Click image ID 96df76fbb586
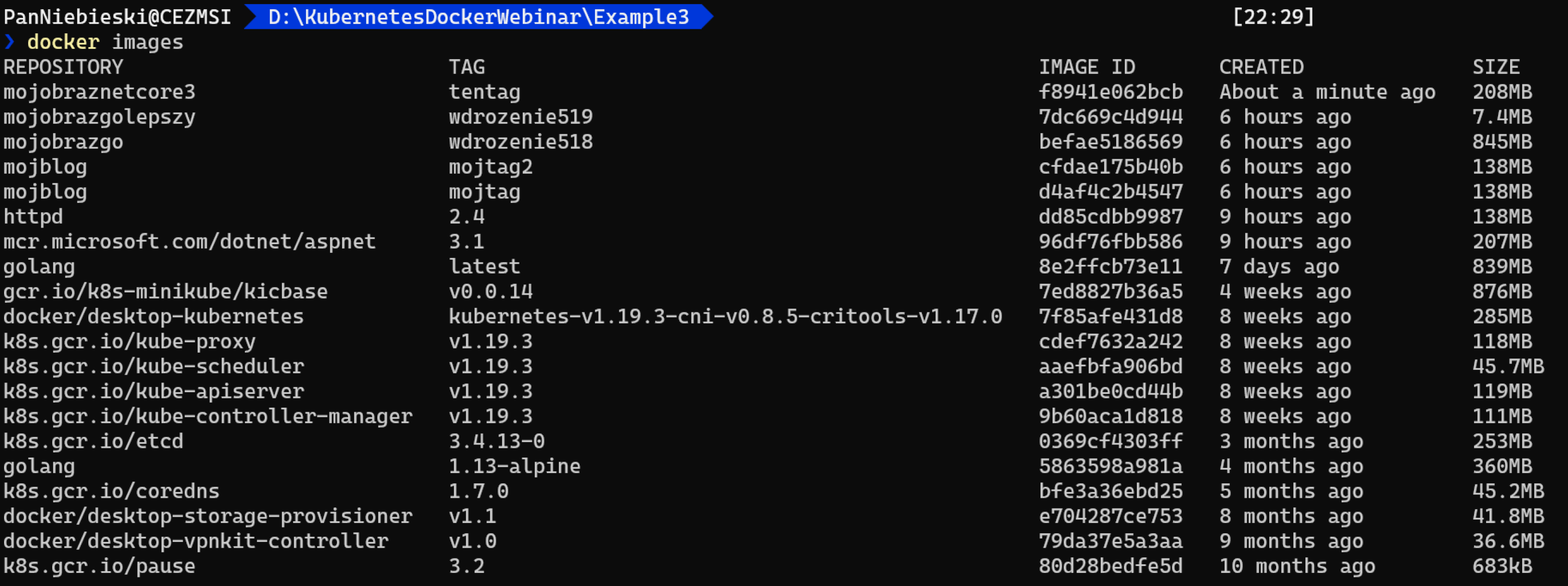Viewport: 1568px width, 586px height. 1111,241
